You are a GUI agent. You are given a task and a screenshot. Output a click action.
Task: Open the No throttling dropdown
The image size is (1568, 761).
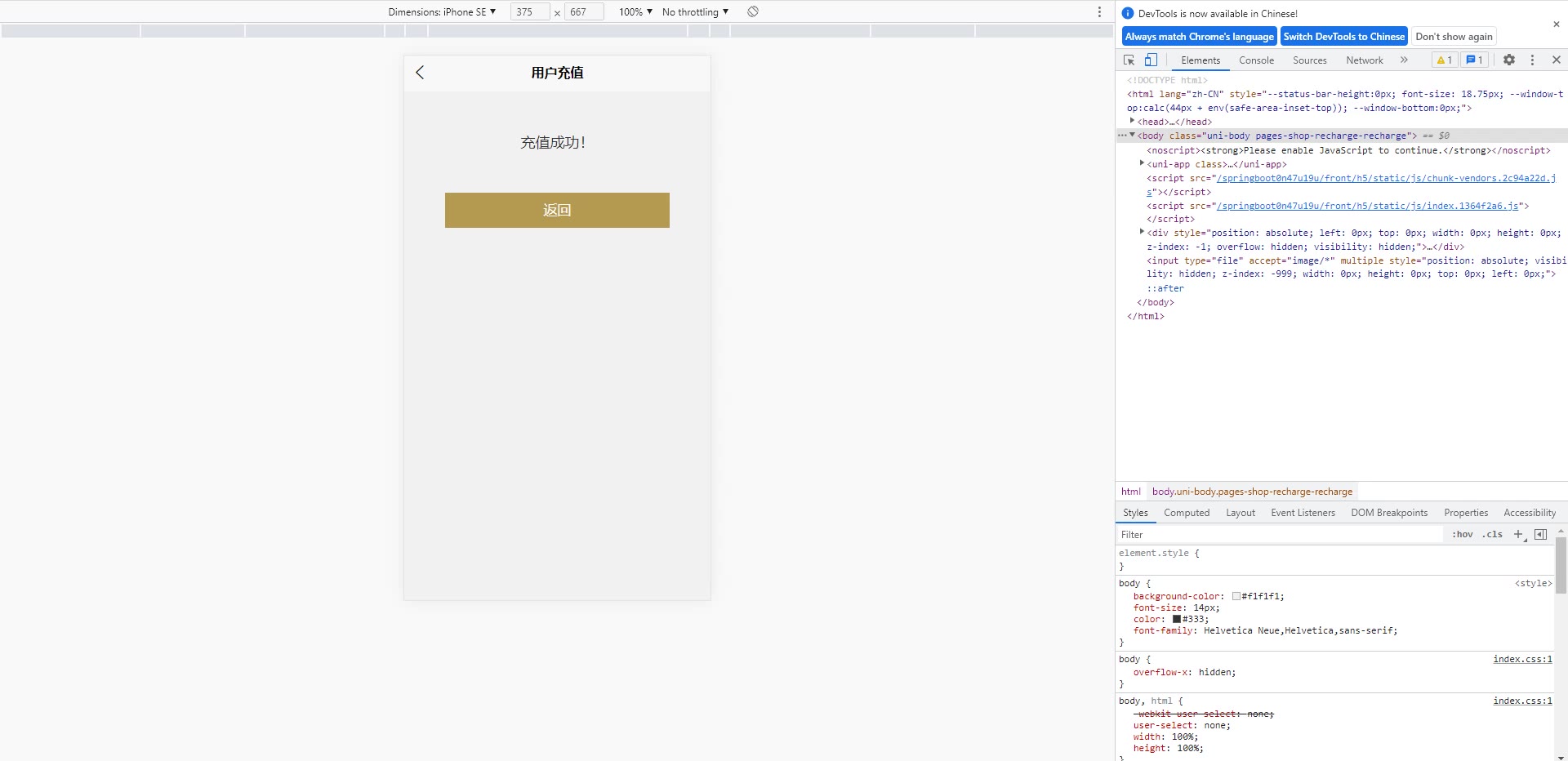point(695,12)
